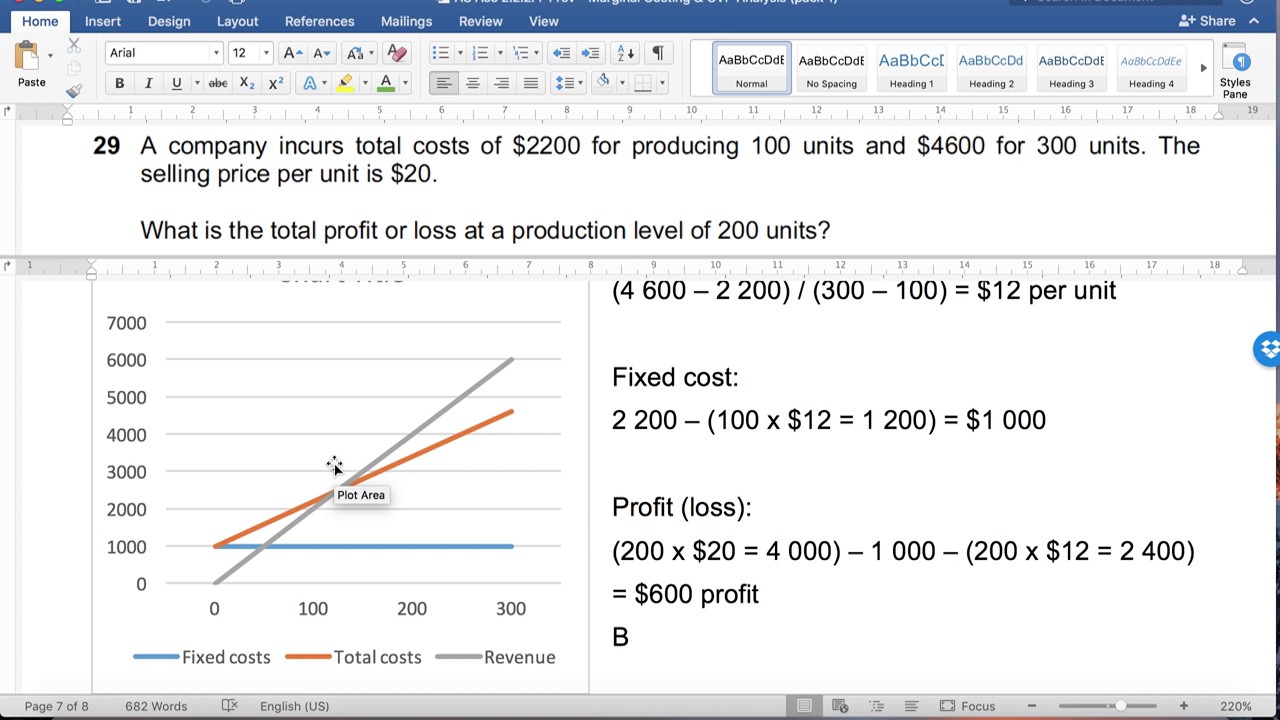Click the zoom slider handle

coord(1121,706)
